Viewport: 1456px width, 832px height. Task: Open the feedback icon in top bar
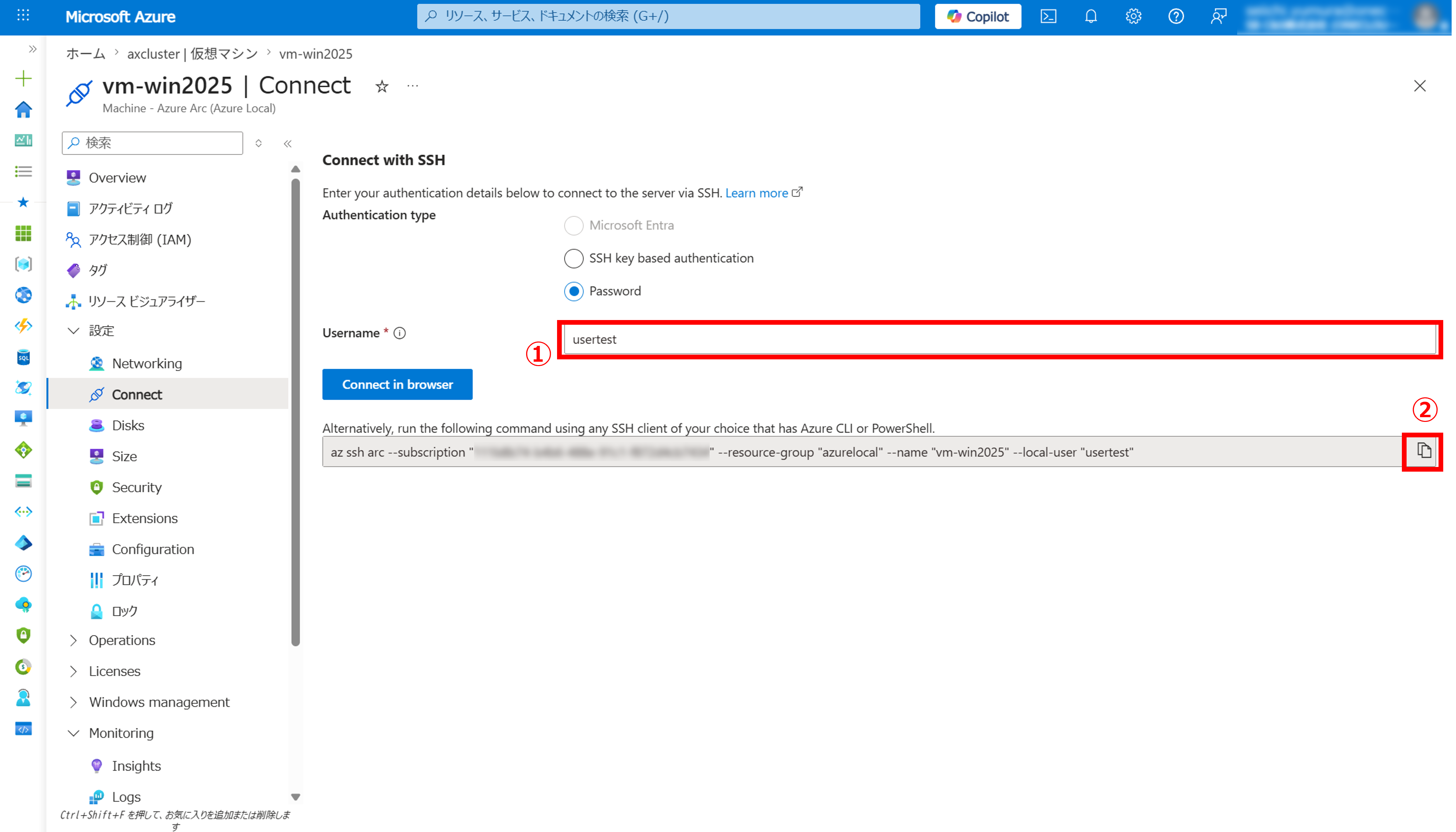click(x=1218, y=16)
